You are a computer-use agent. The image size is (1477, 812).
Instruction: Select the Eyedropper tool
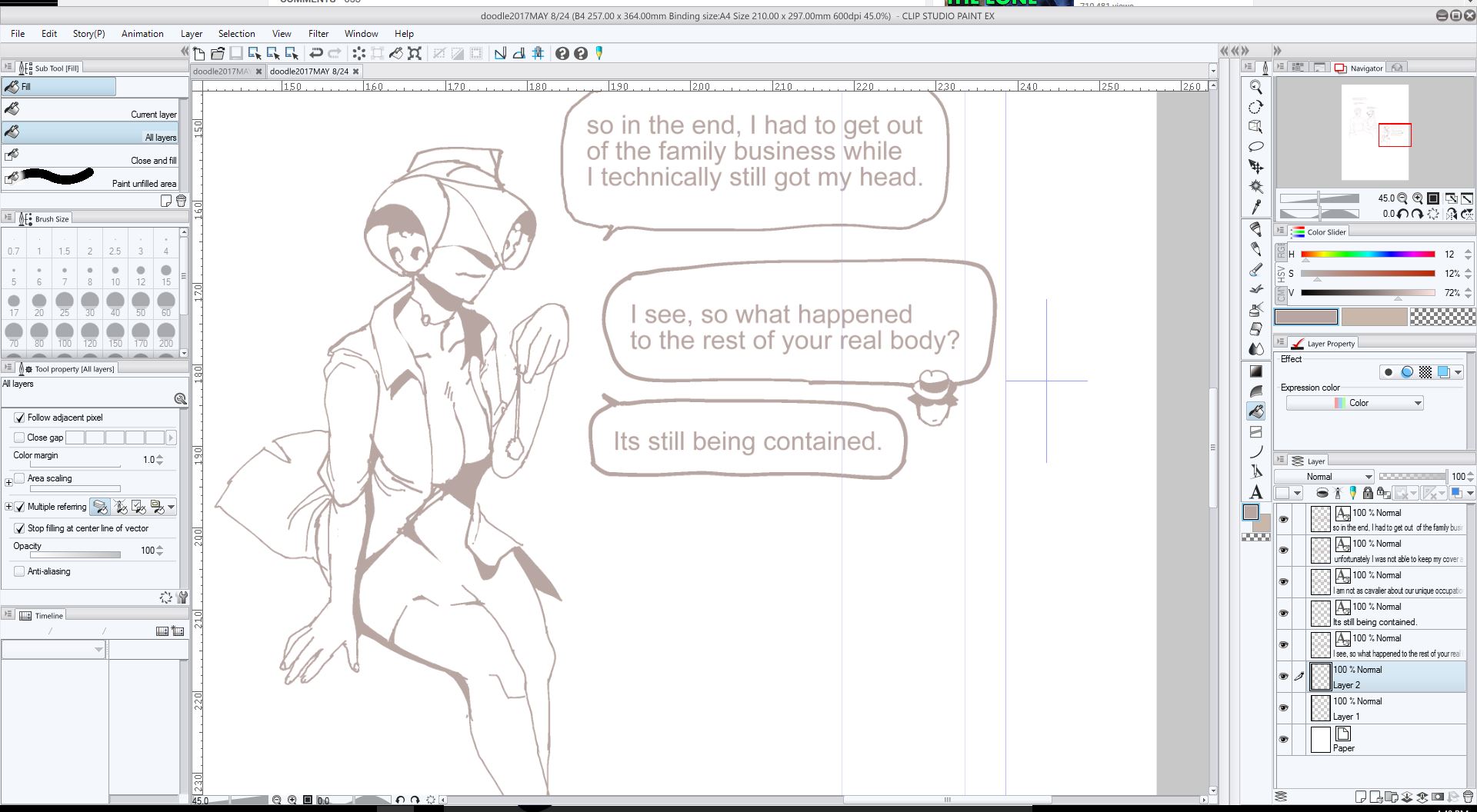pos(1255,207)
